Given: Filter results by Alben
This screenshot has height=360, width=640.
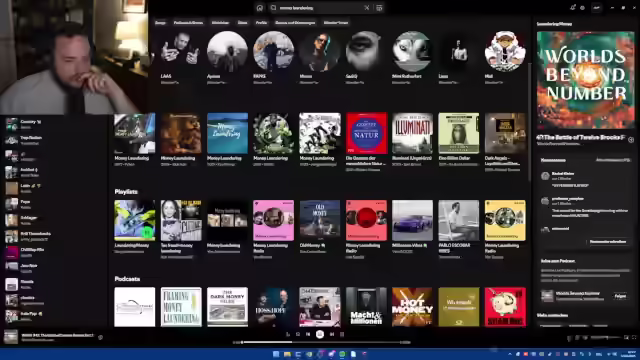Looking at the screenshot, I should tap(242, 23).
